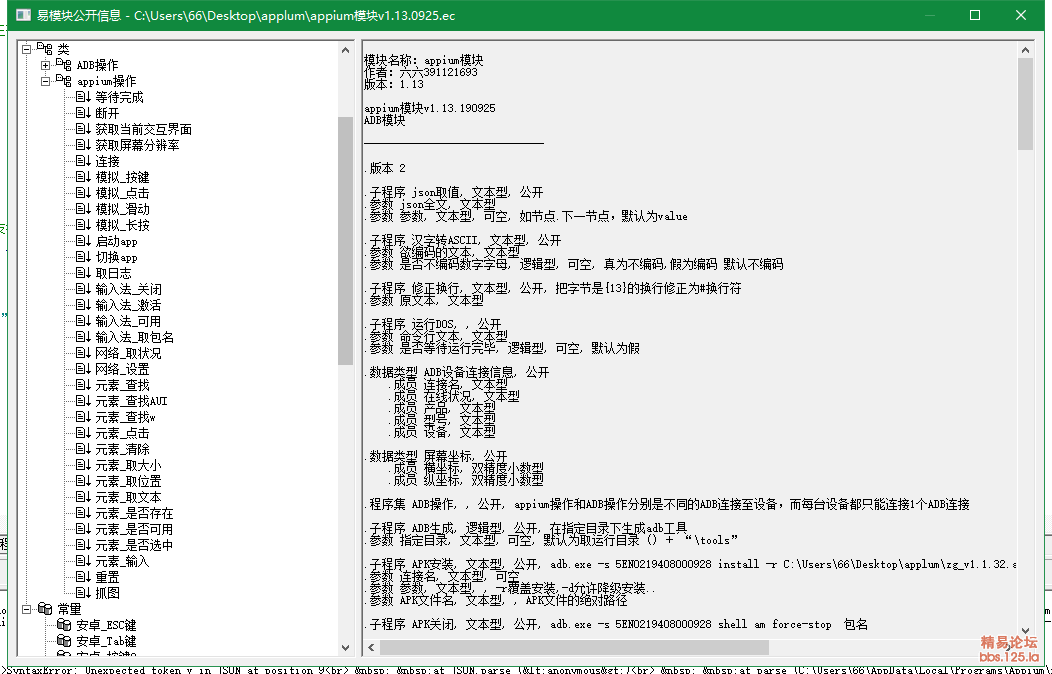Click the info pane's horizontal scrollbar thumb
Viewport: 1052px width, 674px height.
pyautogui.click(x=574, y=647)
